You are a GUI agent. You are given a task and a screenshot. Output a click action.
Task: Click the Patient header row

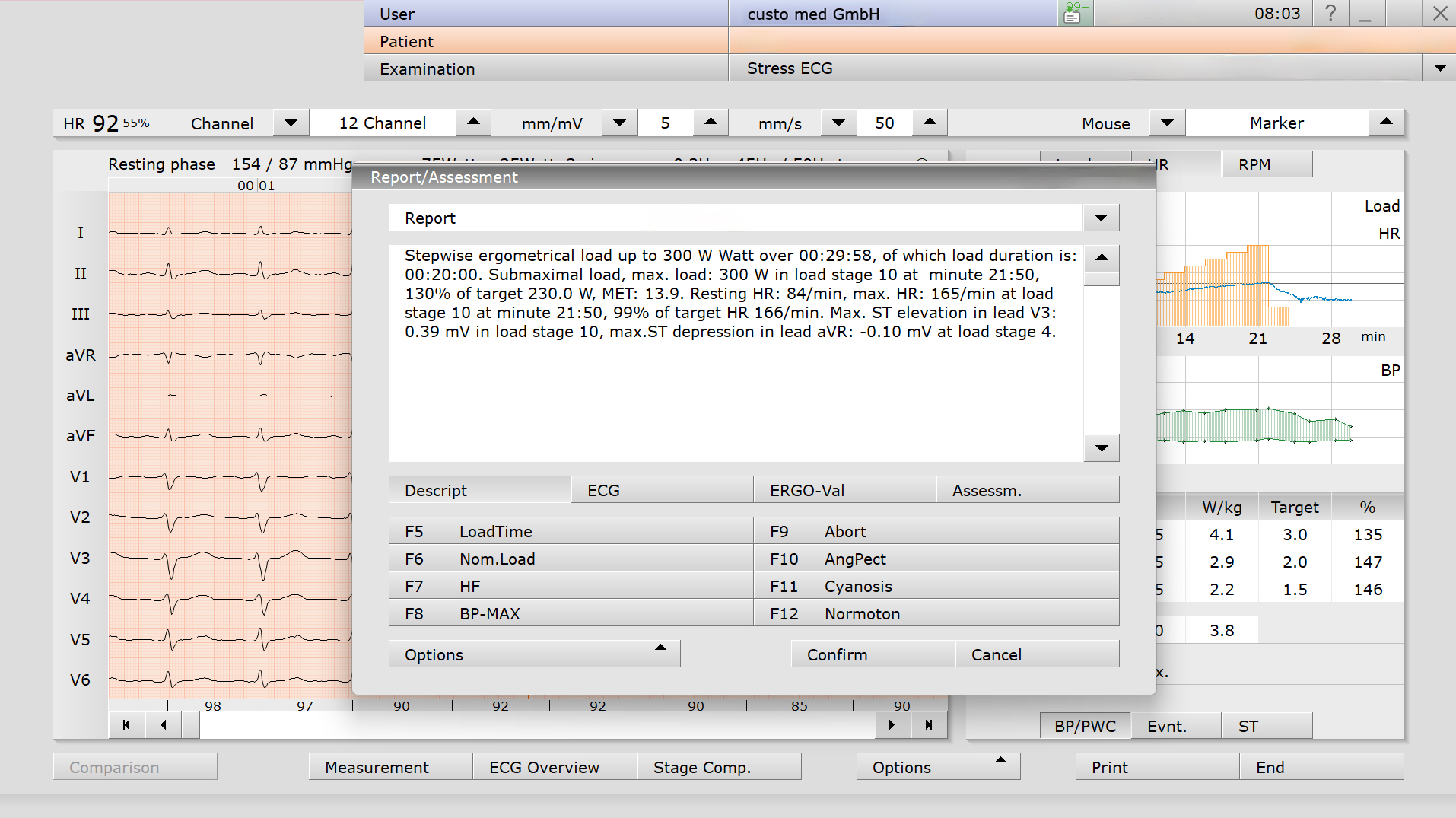(910, 40)
